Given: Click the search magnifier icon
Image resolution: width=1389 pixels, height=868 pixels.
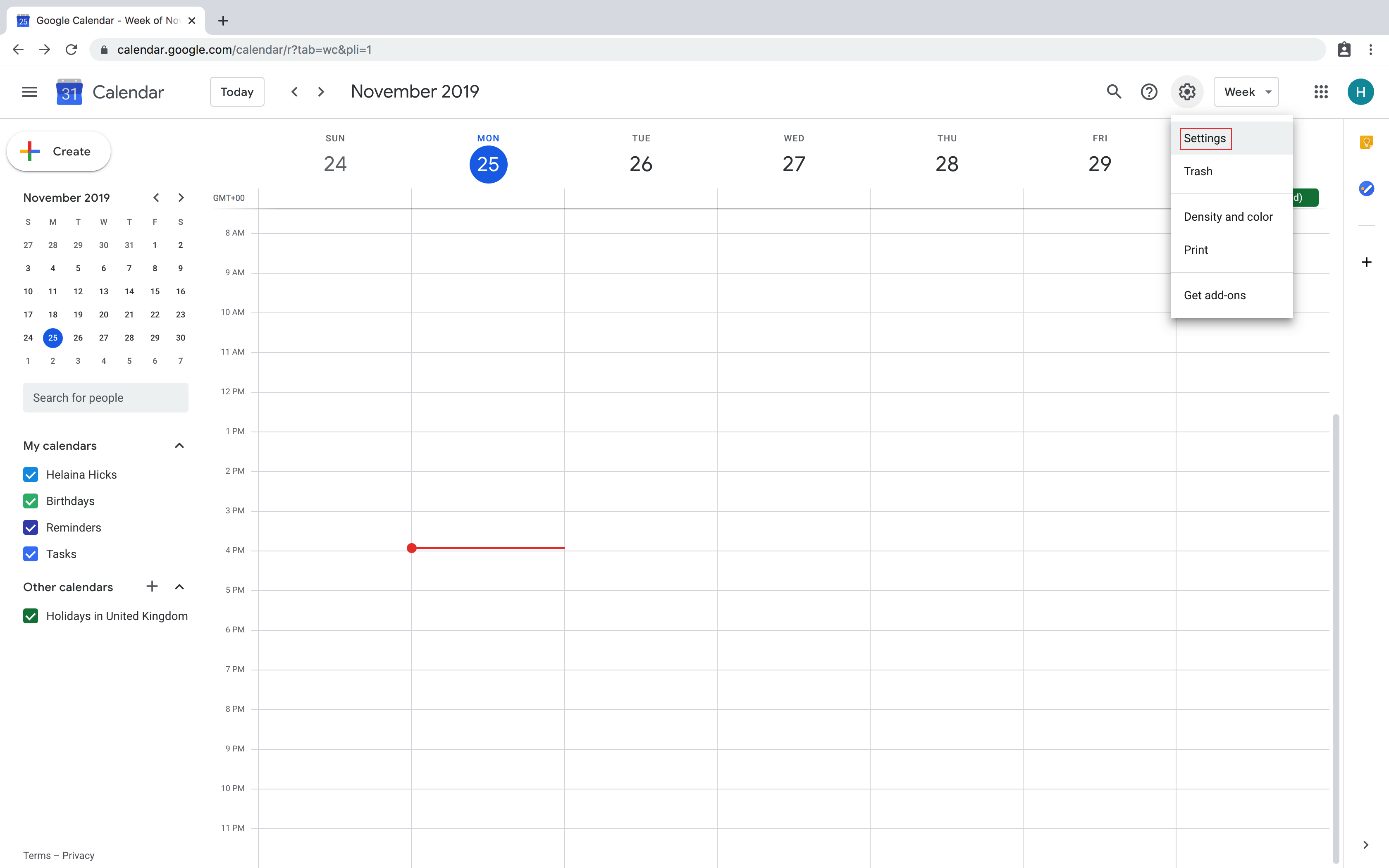Looking at the screenshot, I should coord(1114,92).
